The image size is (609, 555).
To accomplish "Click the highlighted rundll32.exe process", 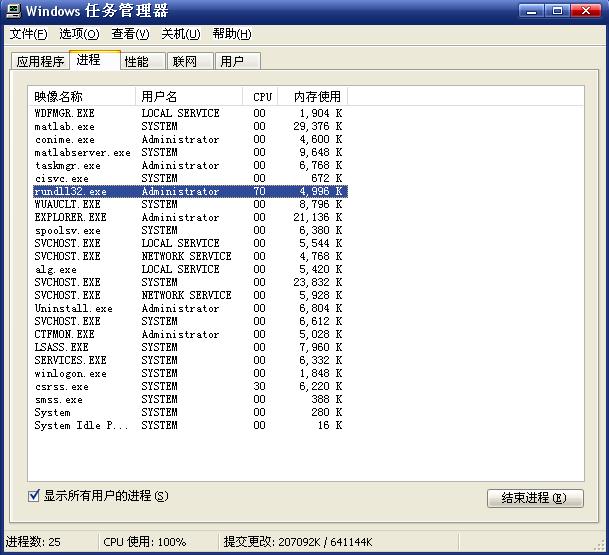I will 190,191.
